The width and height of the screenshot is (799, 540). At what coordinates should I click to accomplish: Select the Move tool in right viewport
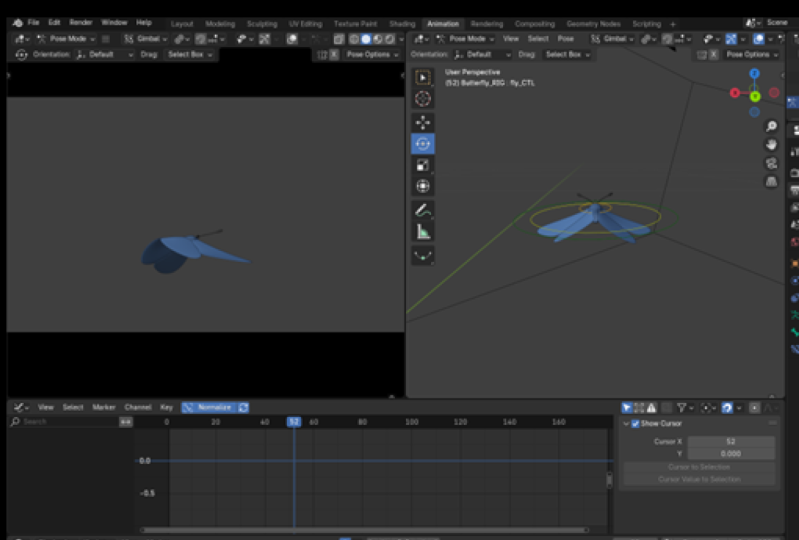422,122
